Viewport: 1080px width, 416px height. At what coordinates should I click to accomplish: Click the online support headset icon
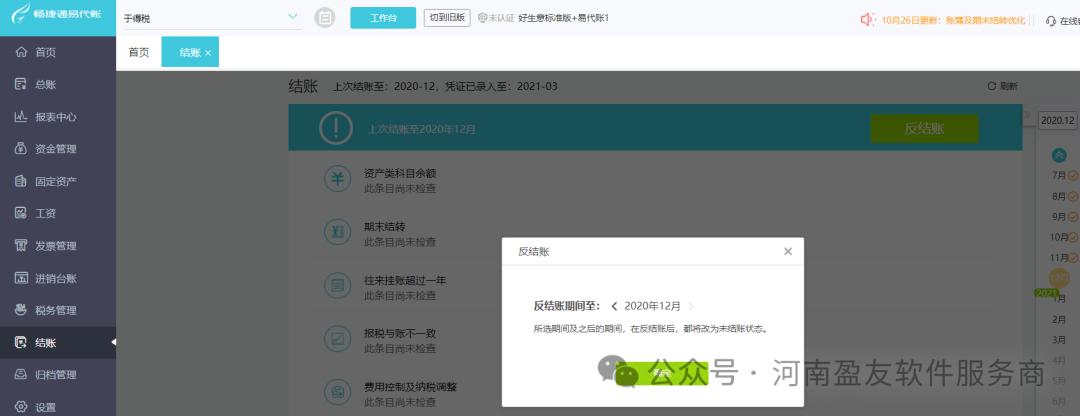(1051, 21)
